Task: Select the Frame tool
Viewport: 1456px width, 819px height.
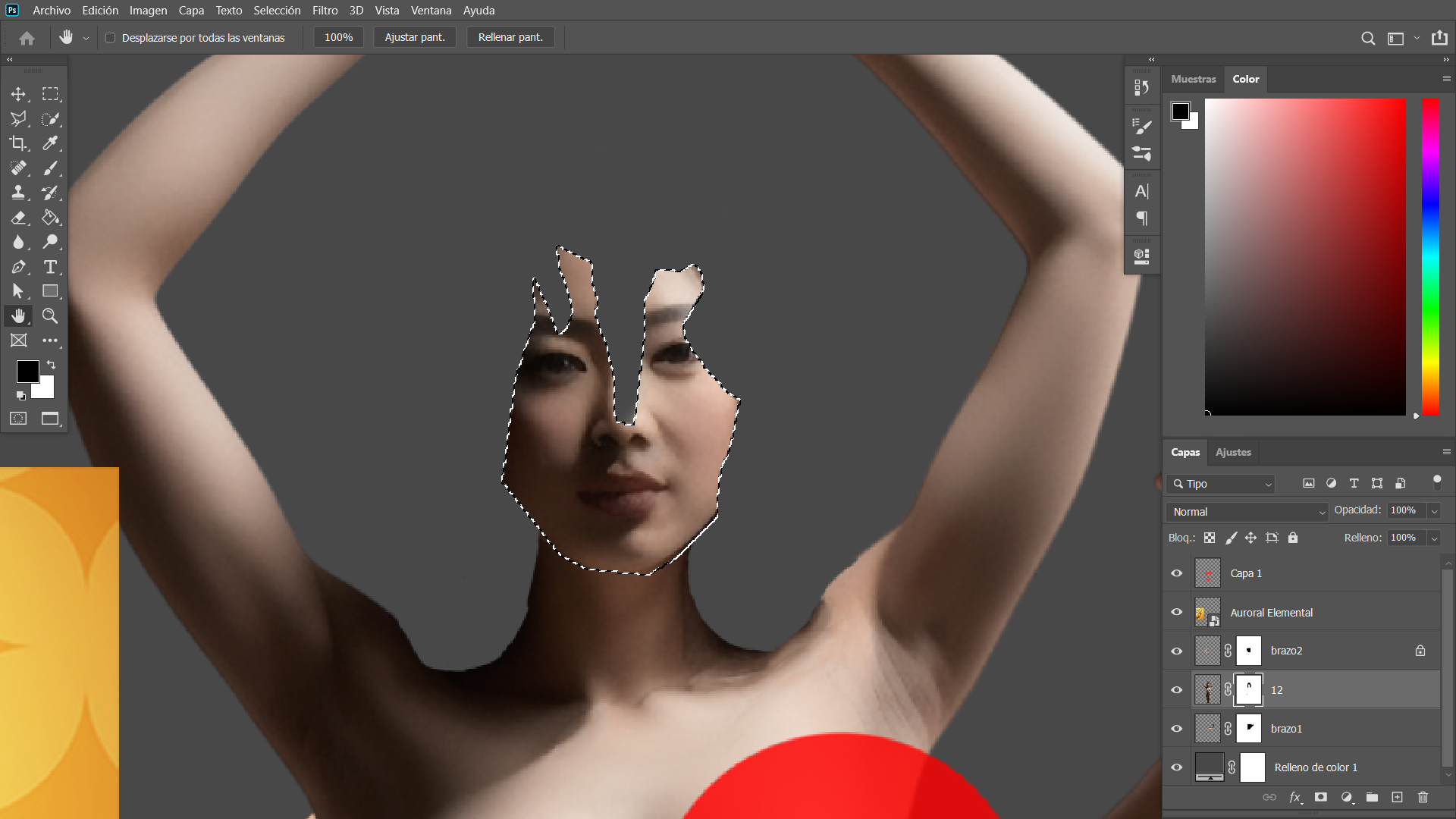Action: 18,340
